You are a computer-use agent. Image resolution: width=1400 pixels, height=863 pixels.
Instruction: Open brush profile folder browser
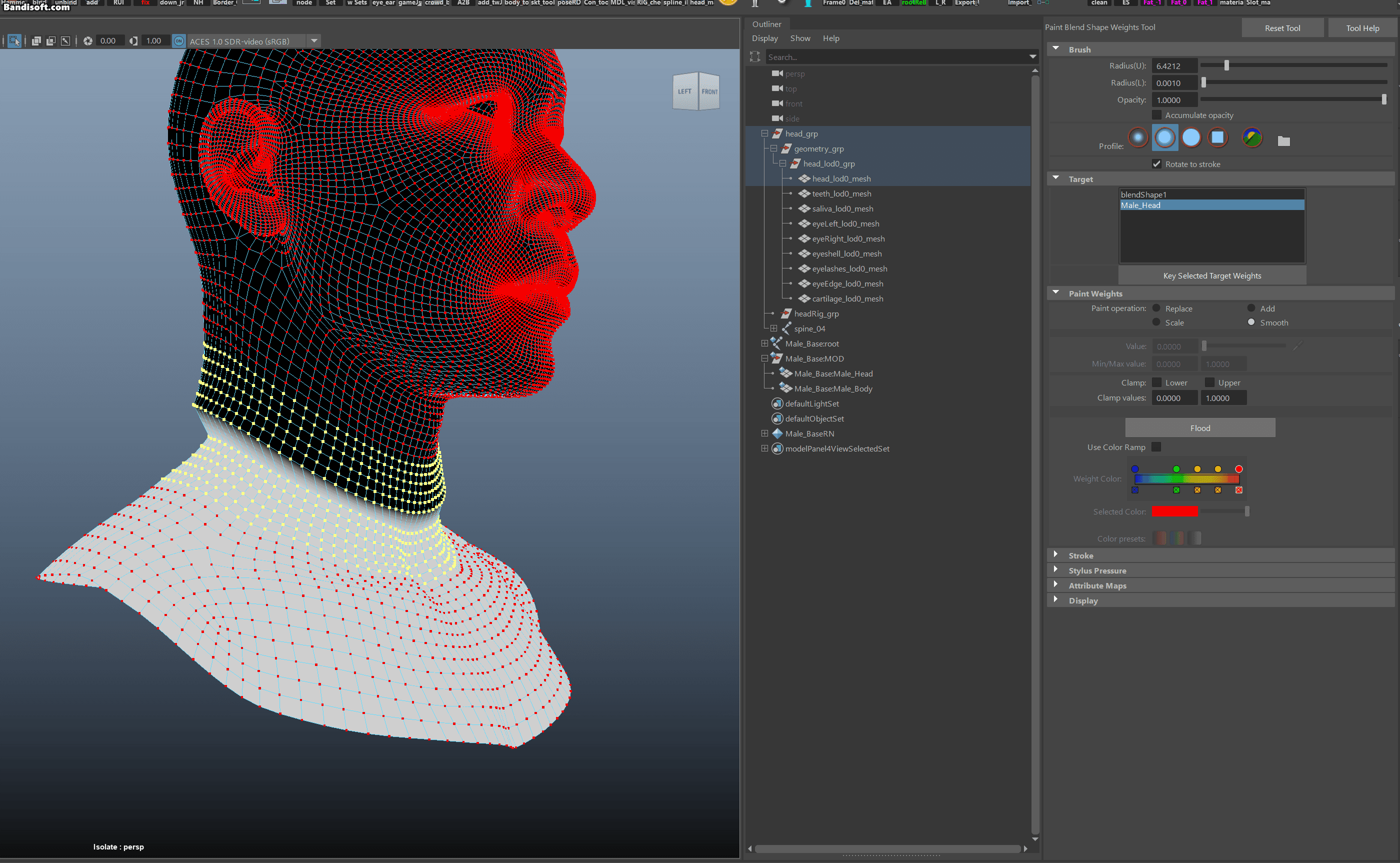click(x=1283, y=141)
